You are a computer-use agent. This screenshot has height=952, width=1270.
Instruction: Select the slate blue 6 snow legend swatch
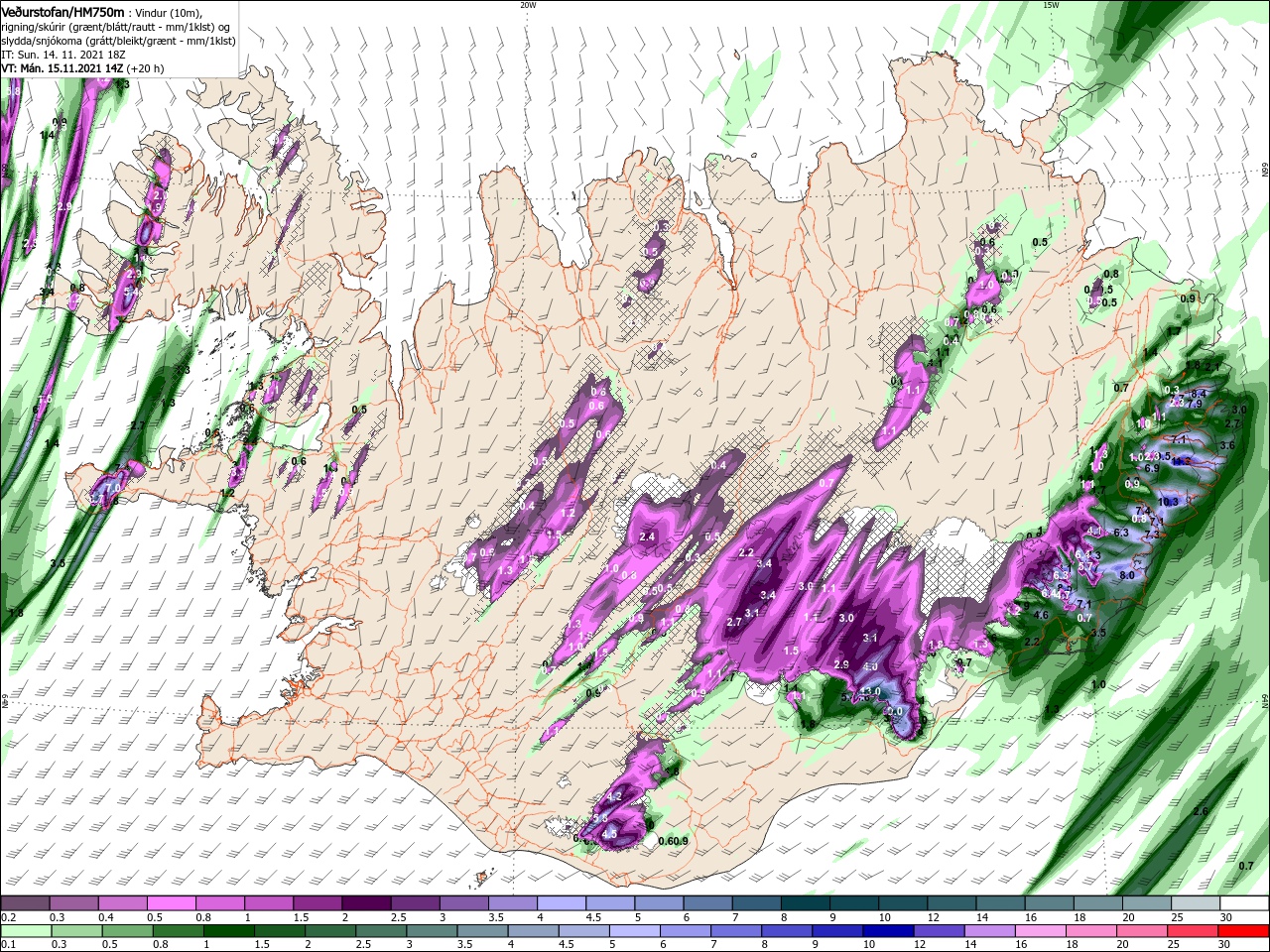tap(707, 903)
